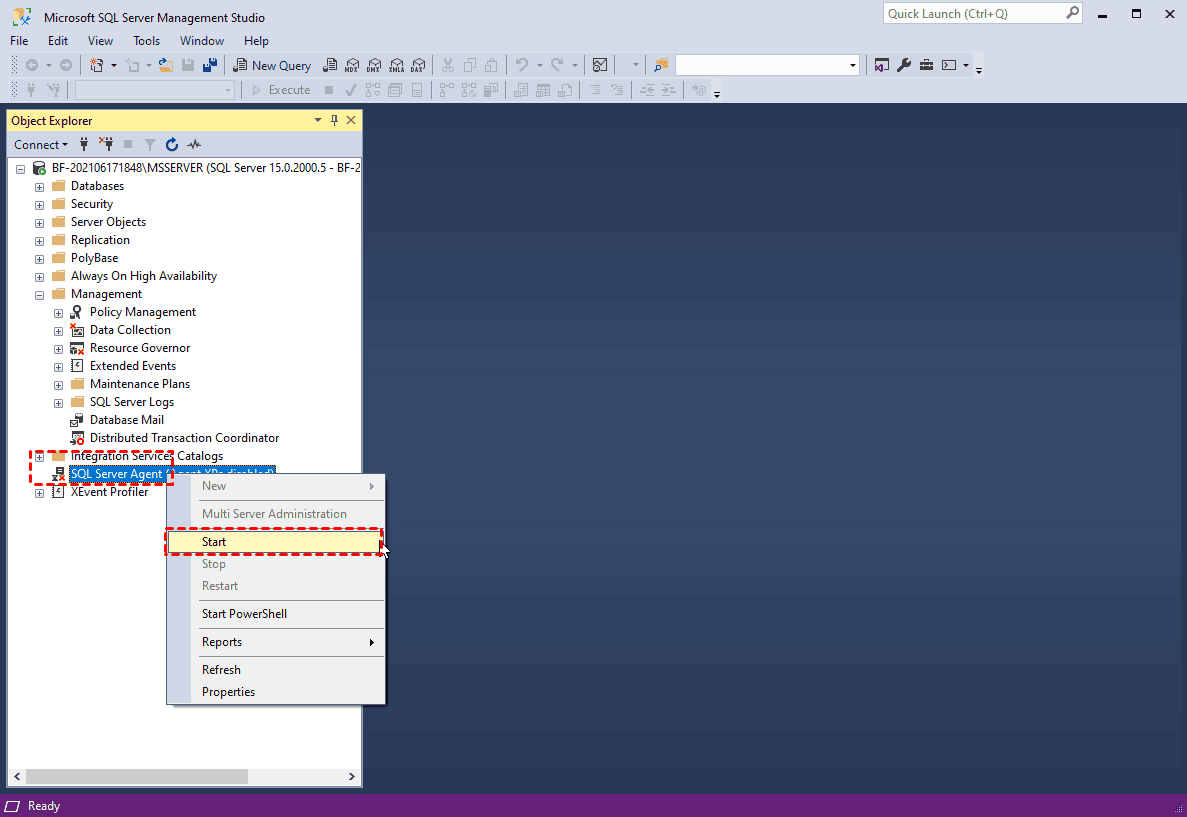Viewport: 1187px width, 817px height.
Task: Collapse the server root node
Action: point(20,169)
